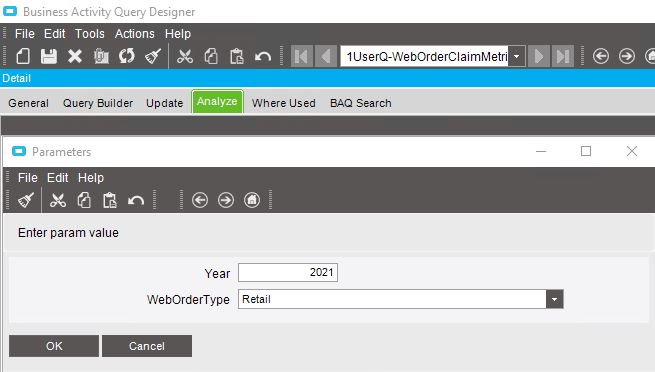Click the WebOrderType field showing Retail

pyautogui.click(x=392, y=299)
